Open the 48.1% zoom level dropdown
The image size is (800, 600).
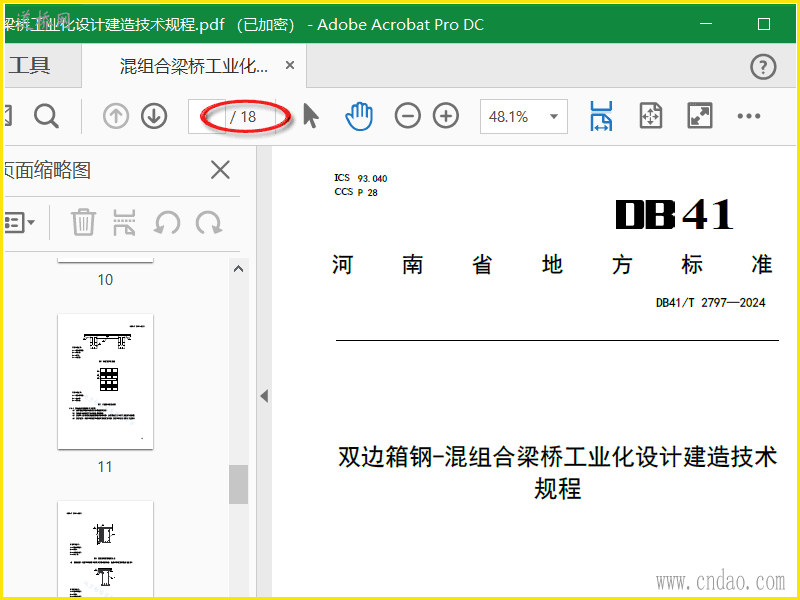554,117
